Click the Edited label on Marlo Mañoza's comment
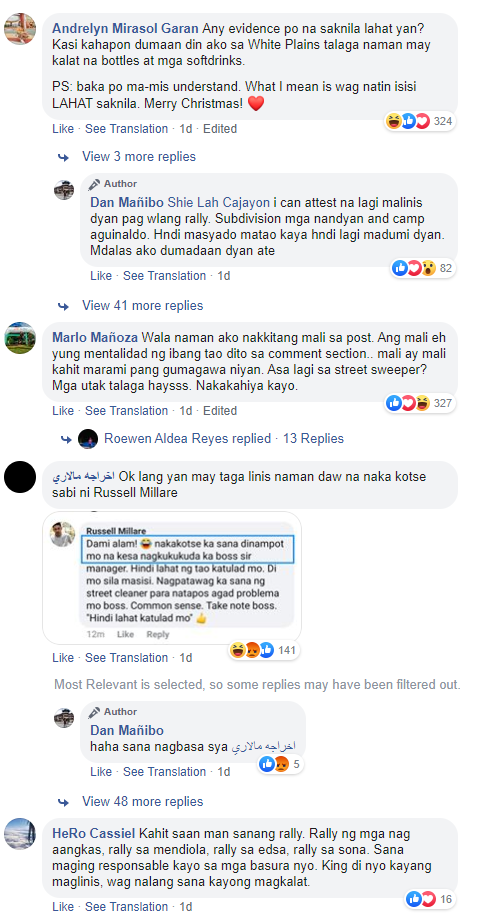 click(220, 410)
